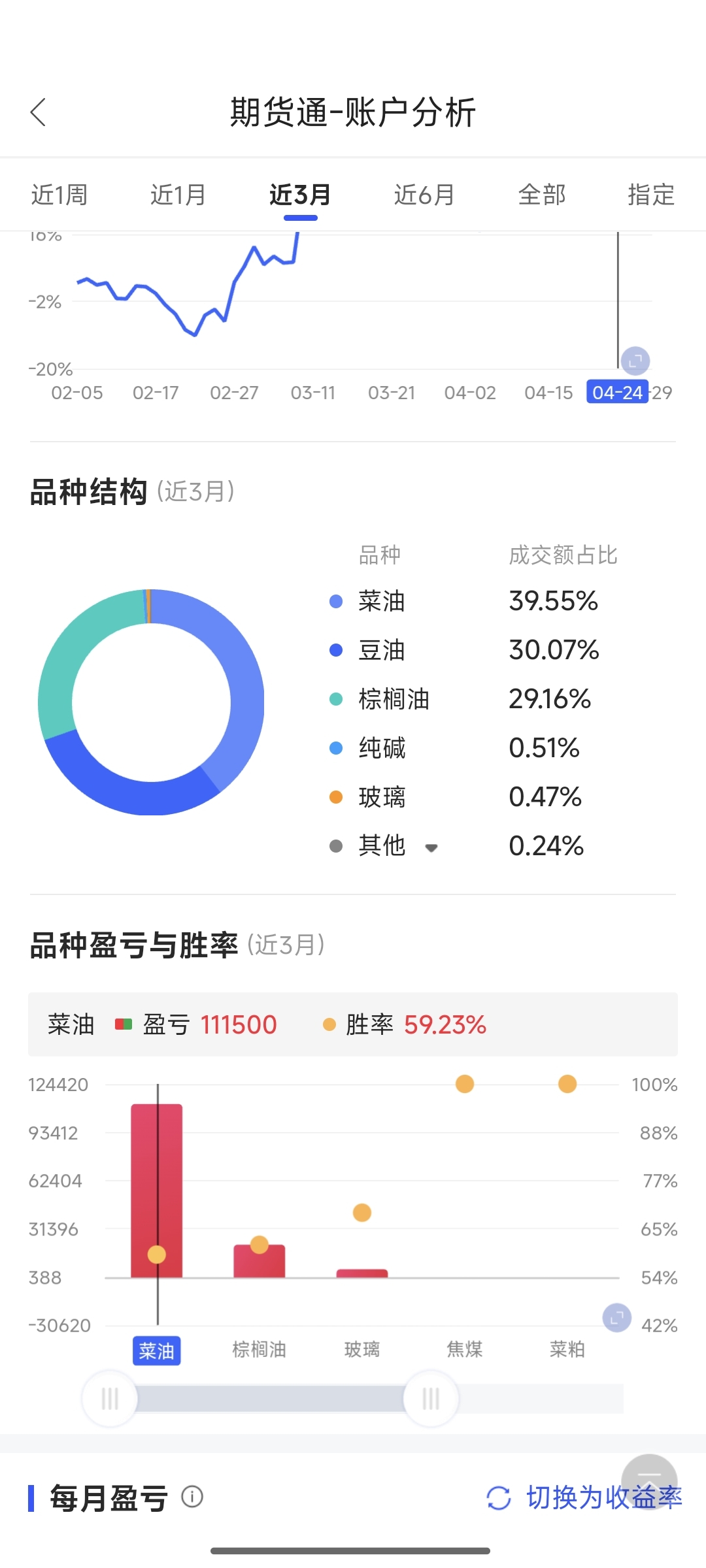Click the 04-24 date marker
The width and height of the screenshot is (706, 1568).
(618, 392)
